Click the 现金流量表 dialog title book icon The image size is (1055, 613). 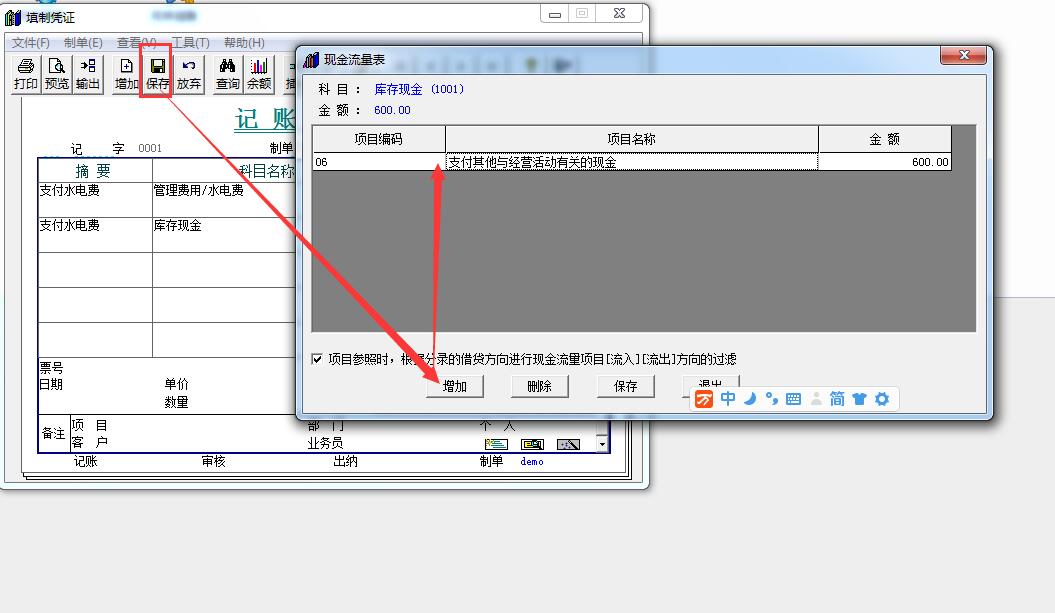click(x=311, y=60)
